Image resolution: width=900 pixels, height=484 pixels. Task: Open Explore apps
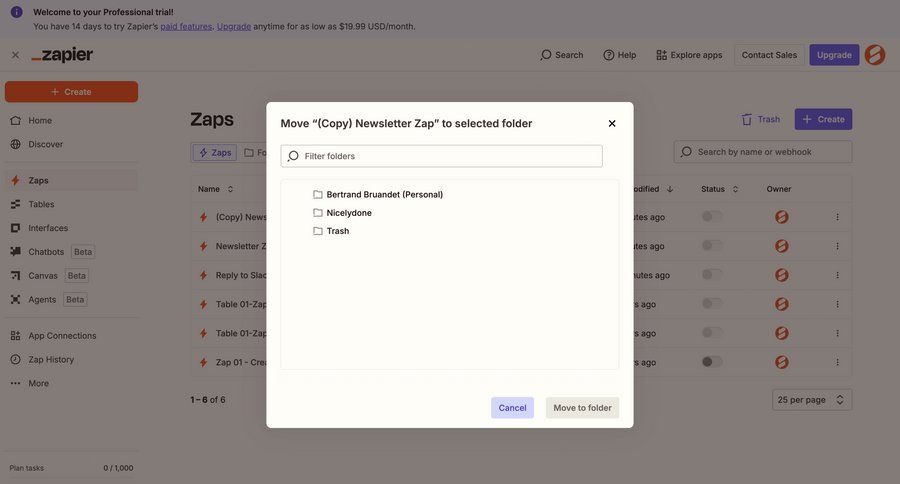coord(689,55)
